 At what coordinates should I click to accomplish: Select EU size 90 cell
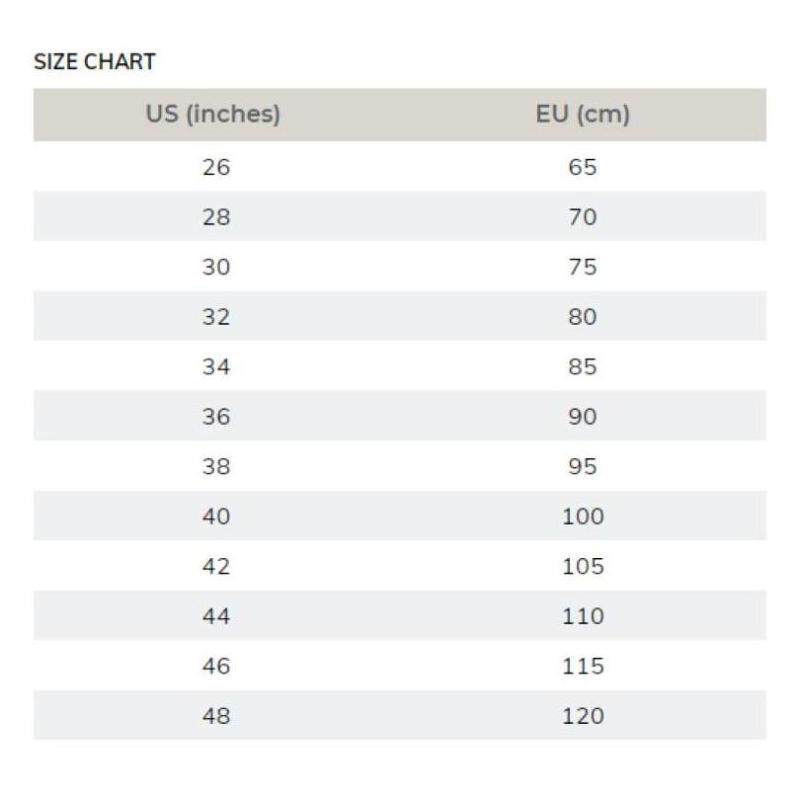(582, 417)
